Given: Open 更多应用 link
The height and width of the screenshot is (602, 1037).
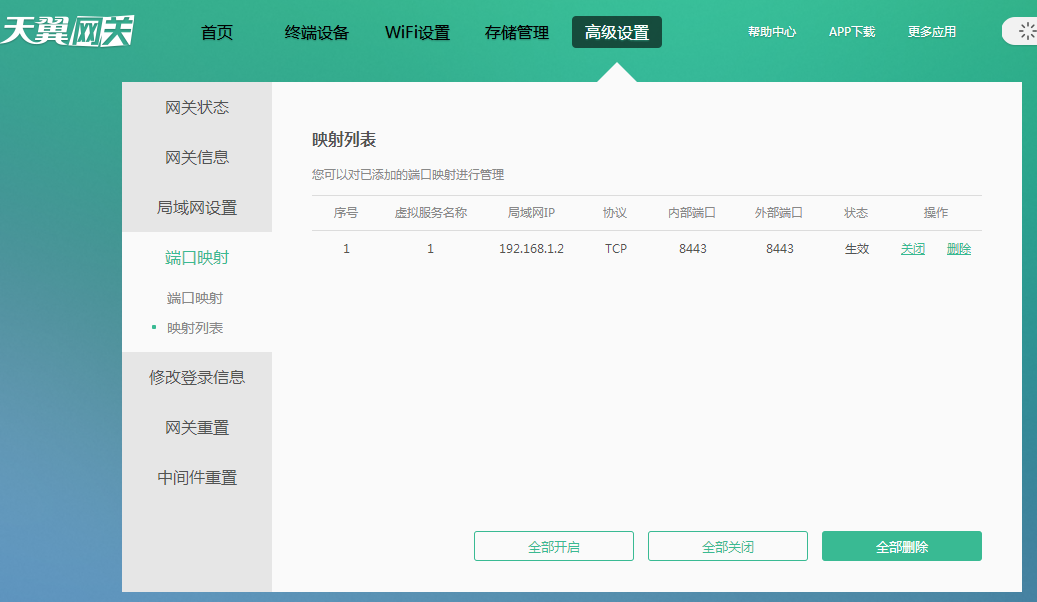Looking at the screenshot, I should coord(932,32).
